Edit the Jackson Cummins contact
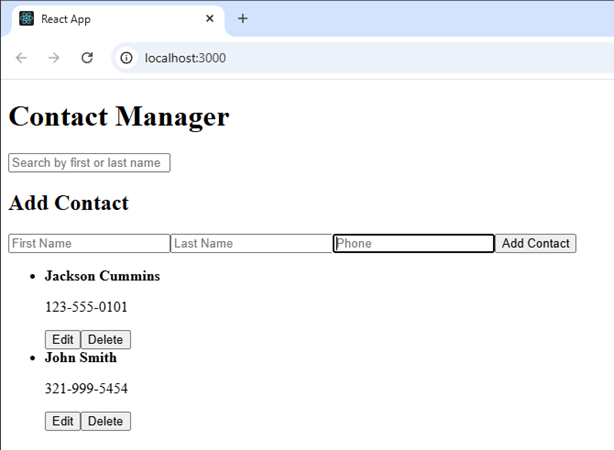Screen dimensions: 614x450 click(62, 340)
